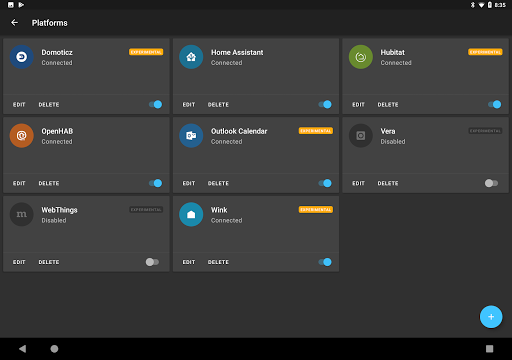512x360 pixels.
Task: Edit the Home Assistant platform
Action: (189, 105)
